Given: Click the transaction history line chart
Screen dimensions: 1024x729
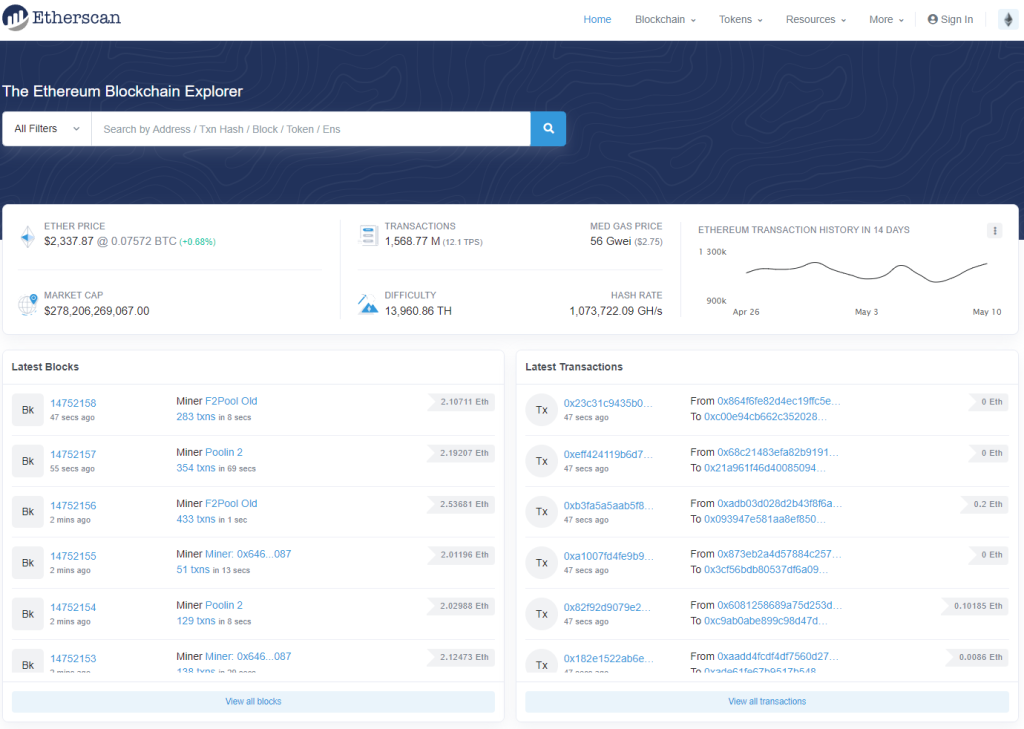Looking at the screenshot, I should click(866, 272).
